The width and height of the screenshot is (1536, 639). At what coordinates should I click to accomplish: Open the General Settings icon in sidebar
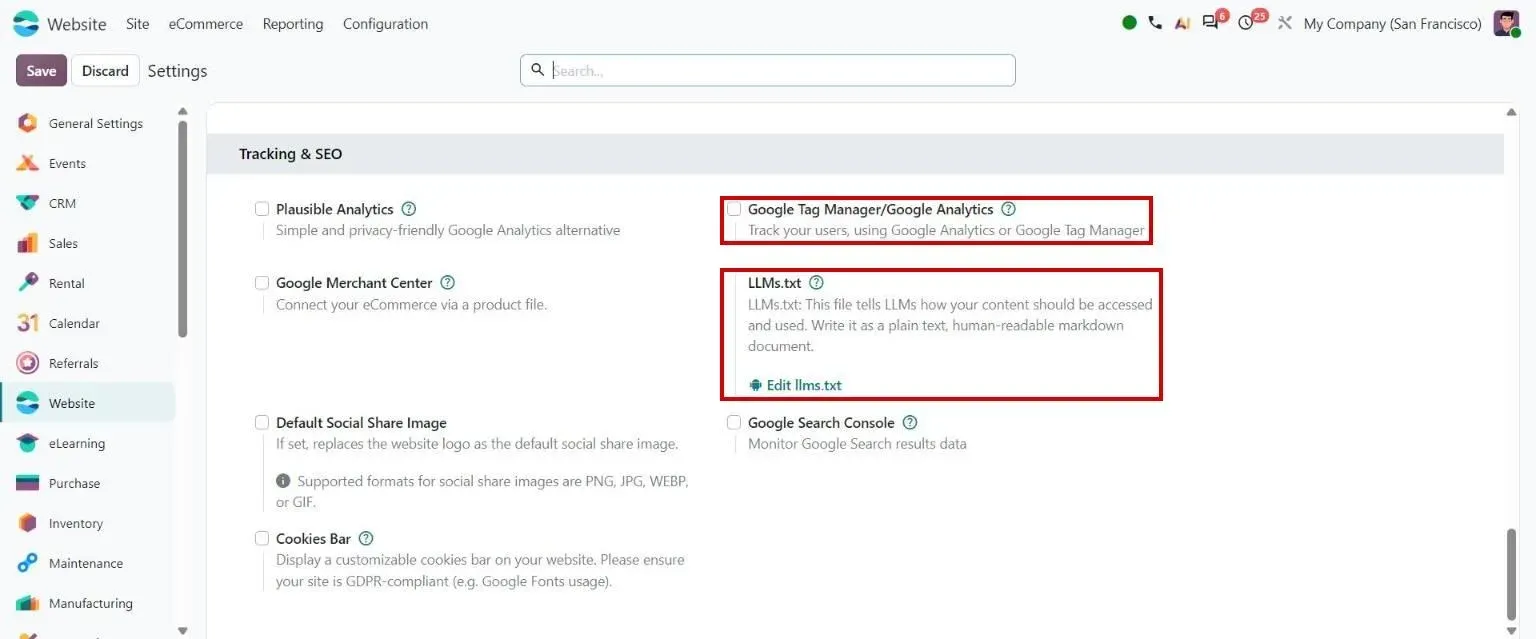(28, 124)
